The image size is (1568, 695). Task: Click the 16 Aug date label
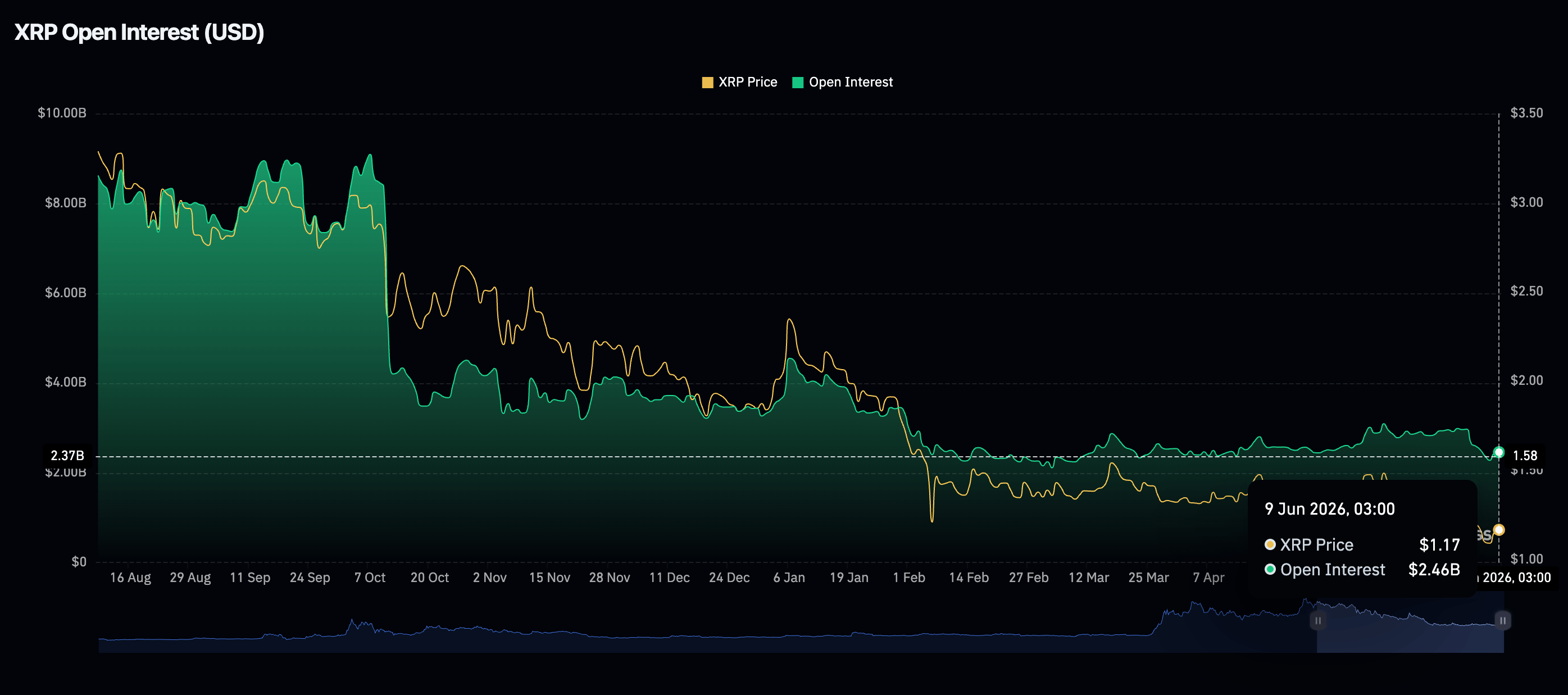pyautogui.click(x=130, y=578)
